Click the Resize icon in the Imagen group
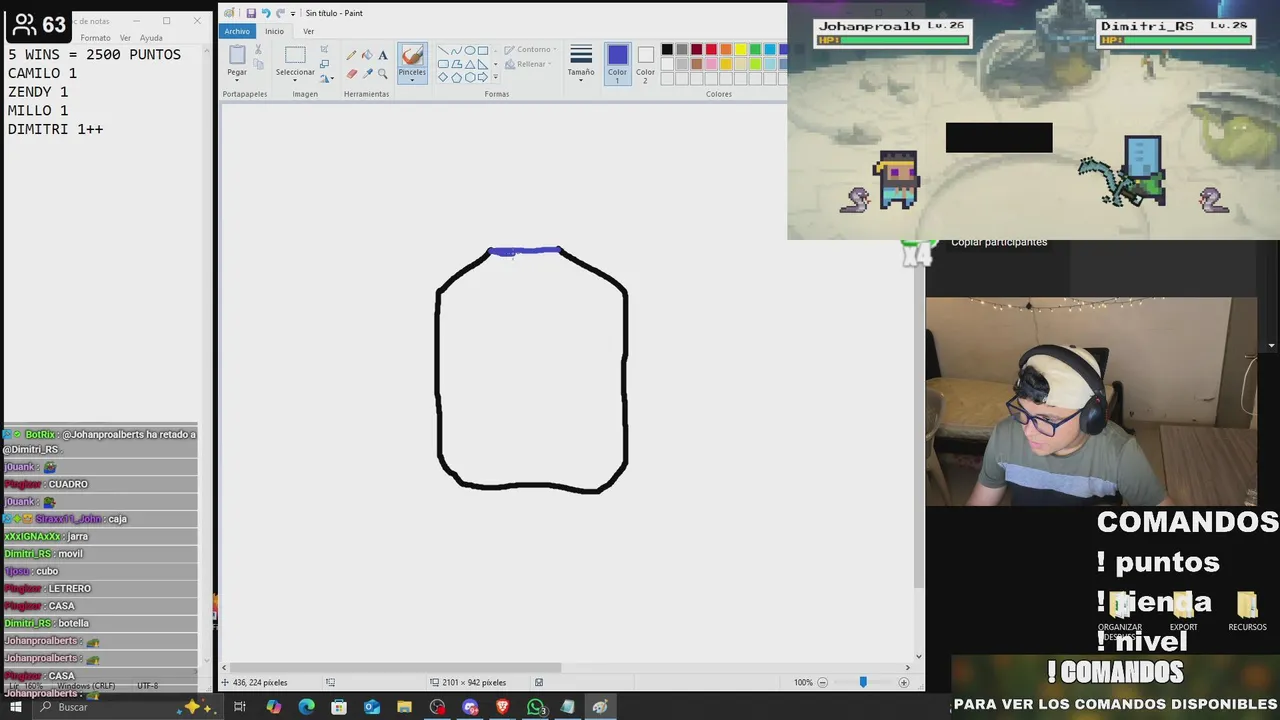 tap(324, 64)
